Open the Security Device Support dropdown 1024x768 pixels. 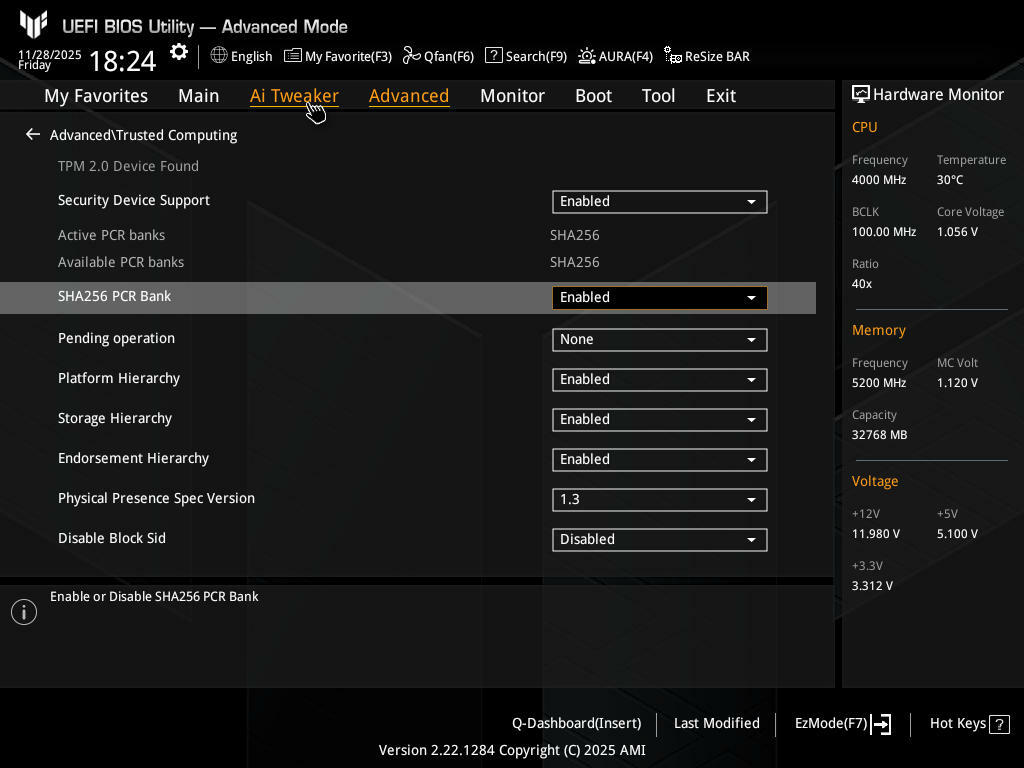[659, 201]
